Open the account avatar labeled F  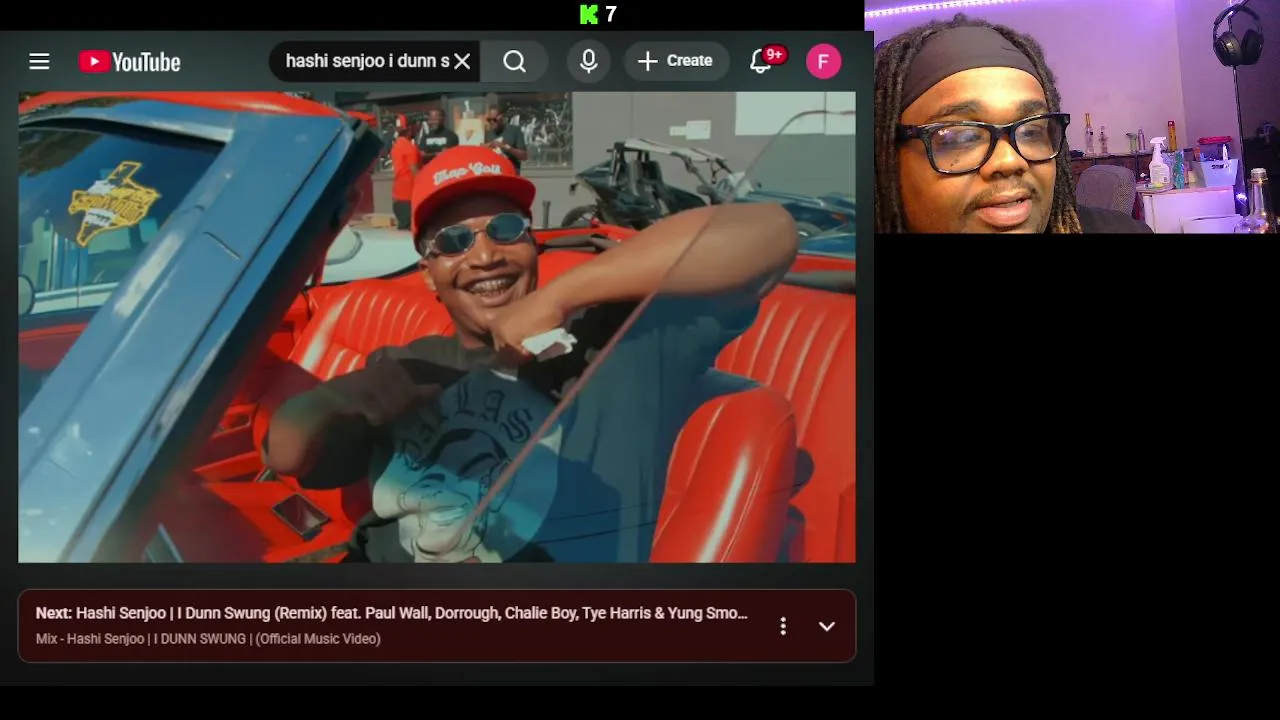(824, 62)
